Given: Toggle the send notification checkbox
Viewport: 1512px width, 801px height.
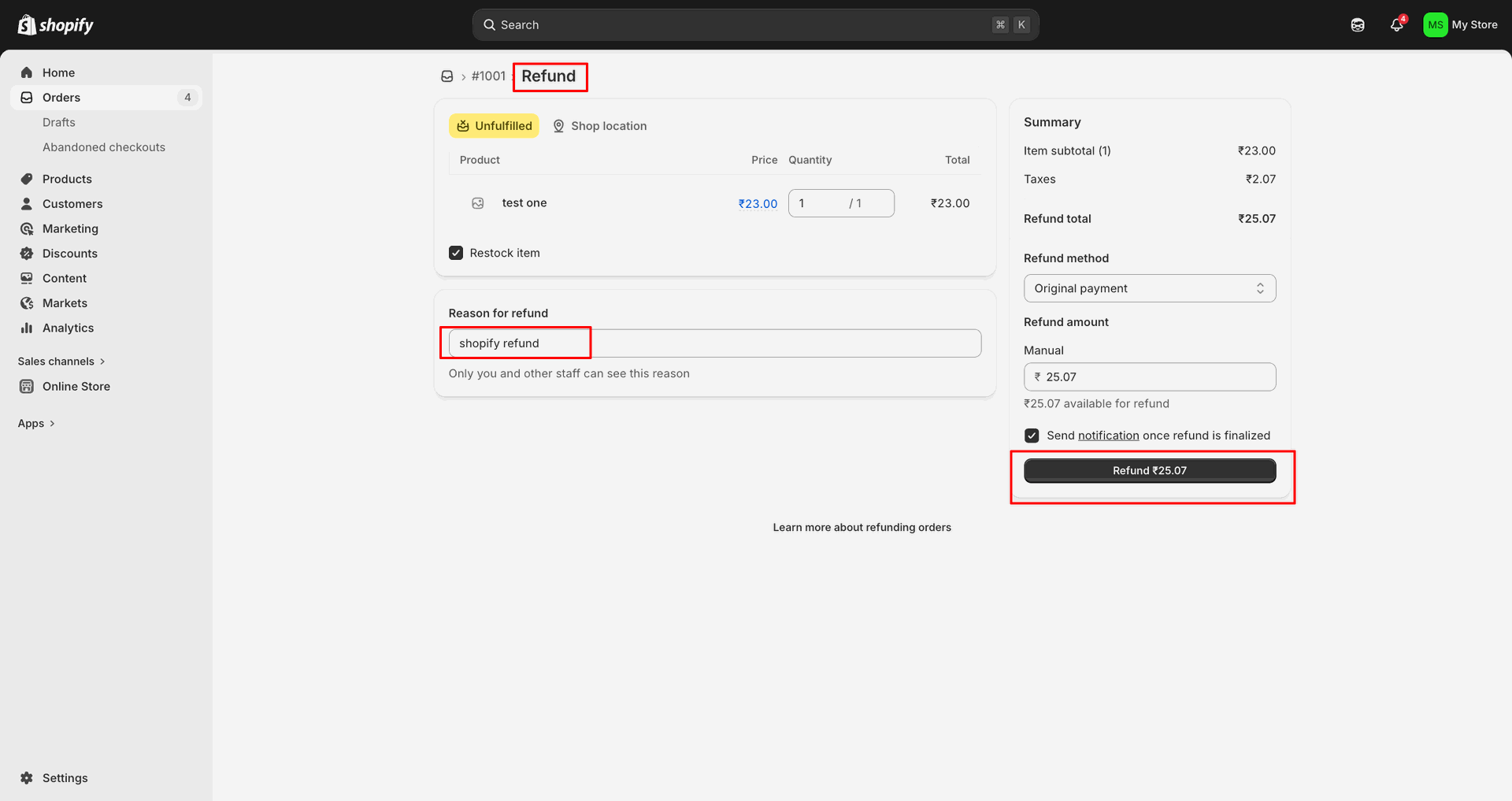Looking at the screenshot, I should (x=1032, y=436).
